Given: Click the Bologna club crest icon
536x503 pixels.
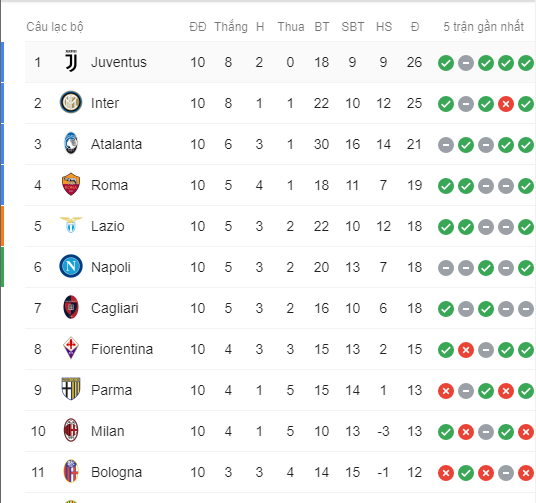Looking at the screenshot, I should tap(71, 471).
